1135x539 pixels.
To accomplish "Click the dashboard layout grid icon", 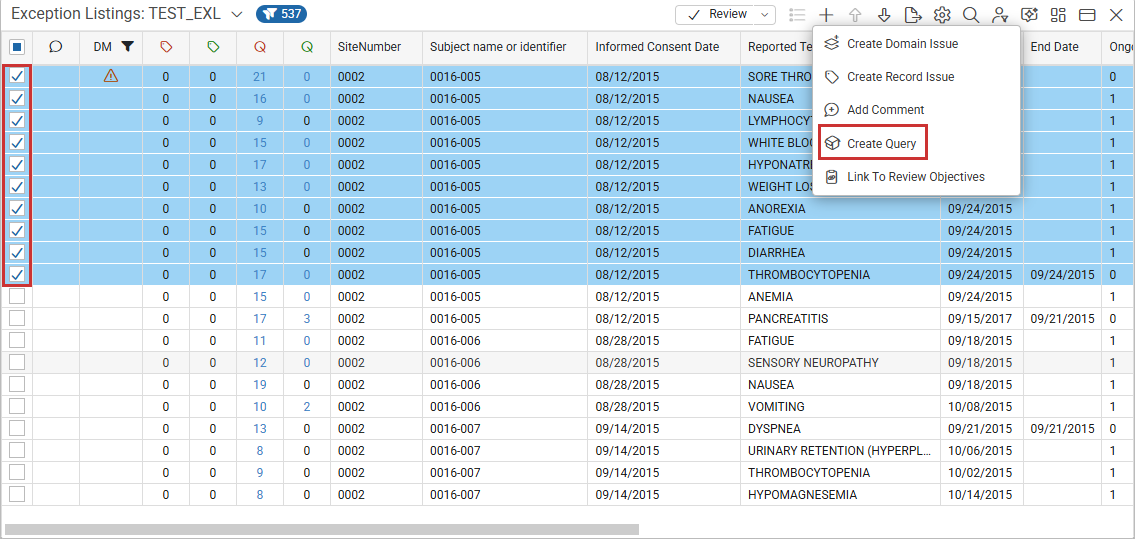I will [x=1058, y=14].
